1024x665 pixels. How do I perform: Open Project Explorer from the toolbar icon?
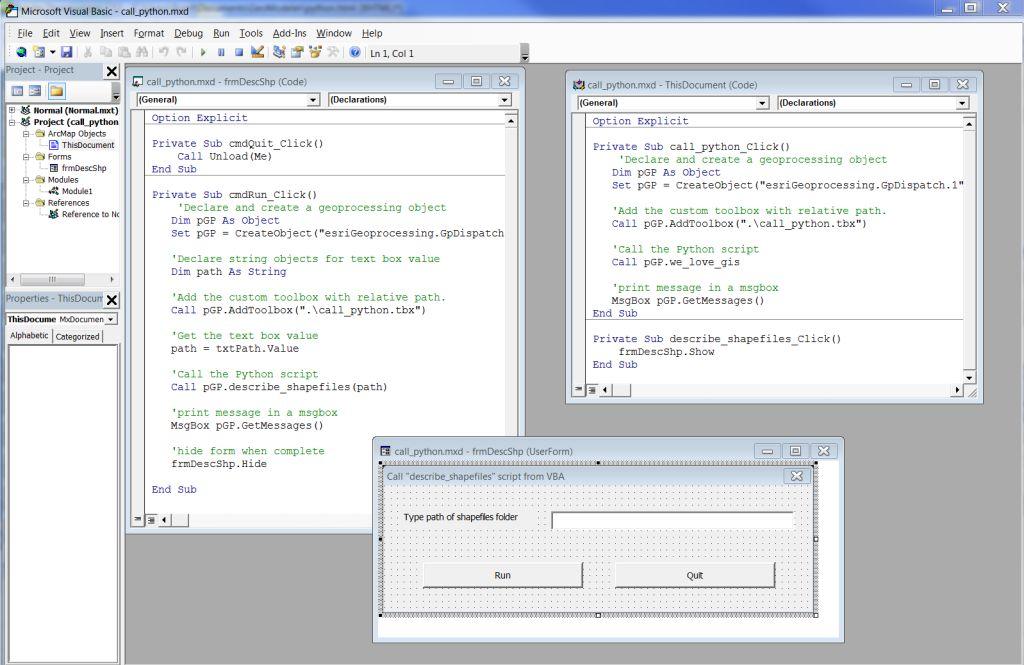pos(279,52)
